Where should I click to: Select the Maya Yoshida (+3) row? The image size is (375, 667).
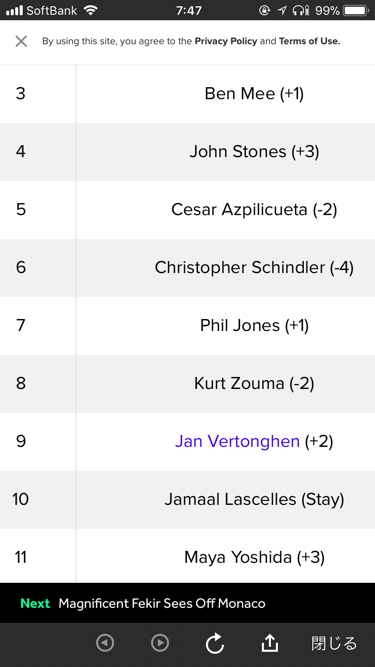point(188,556)
